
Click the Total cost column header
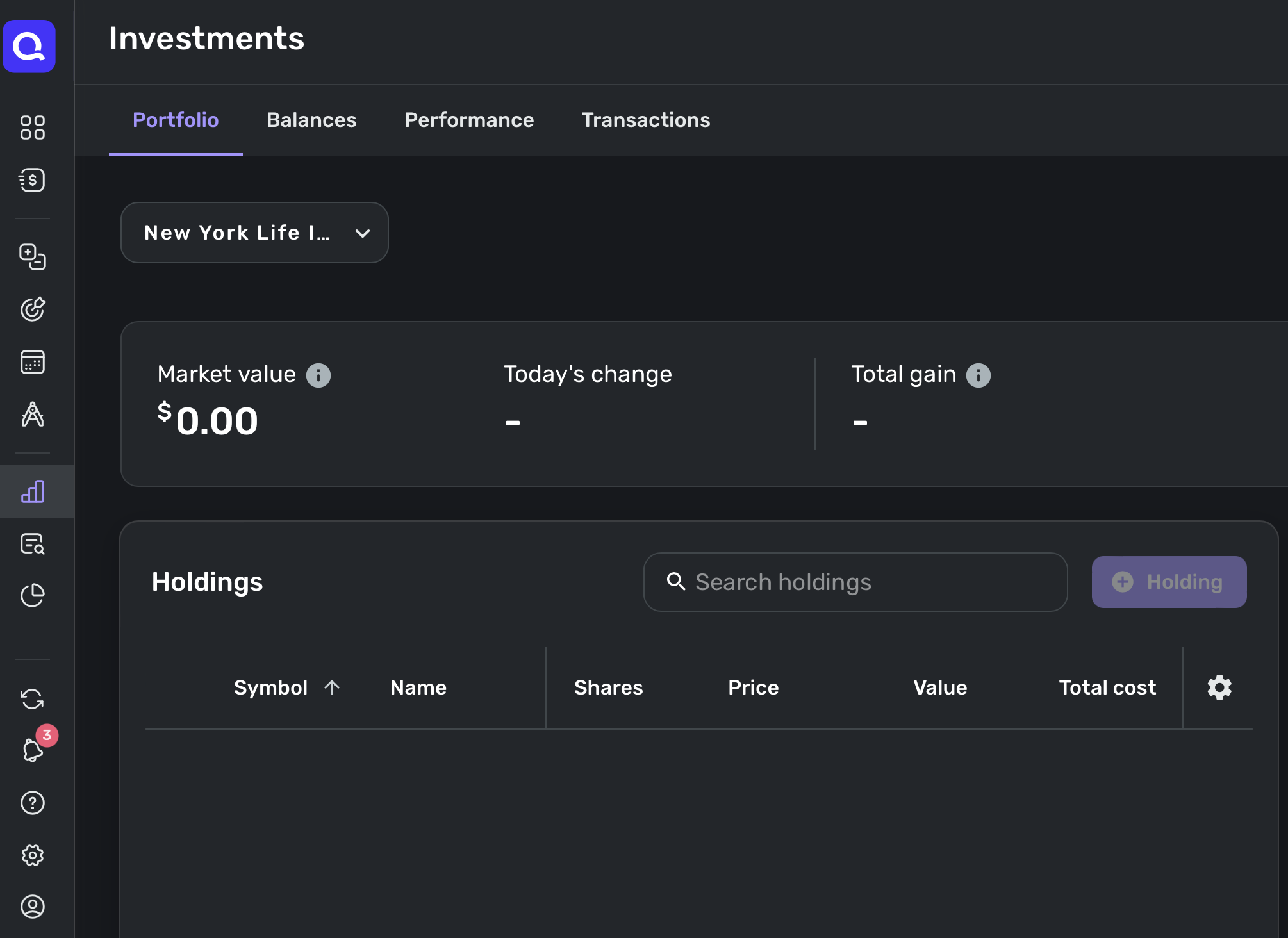[1107, 687]
